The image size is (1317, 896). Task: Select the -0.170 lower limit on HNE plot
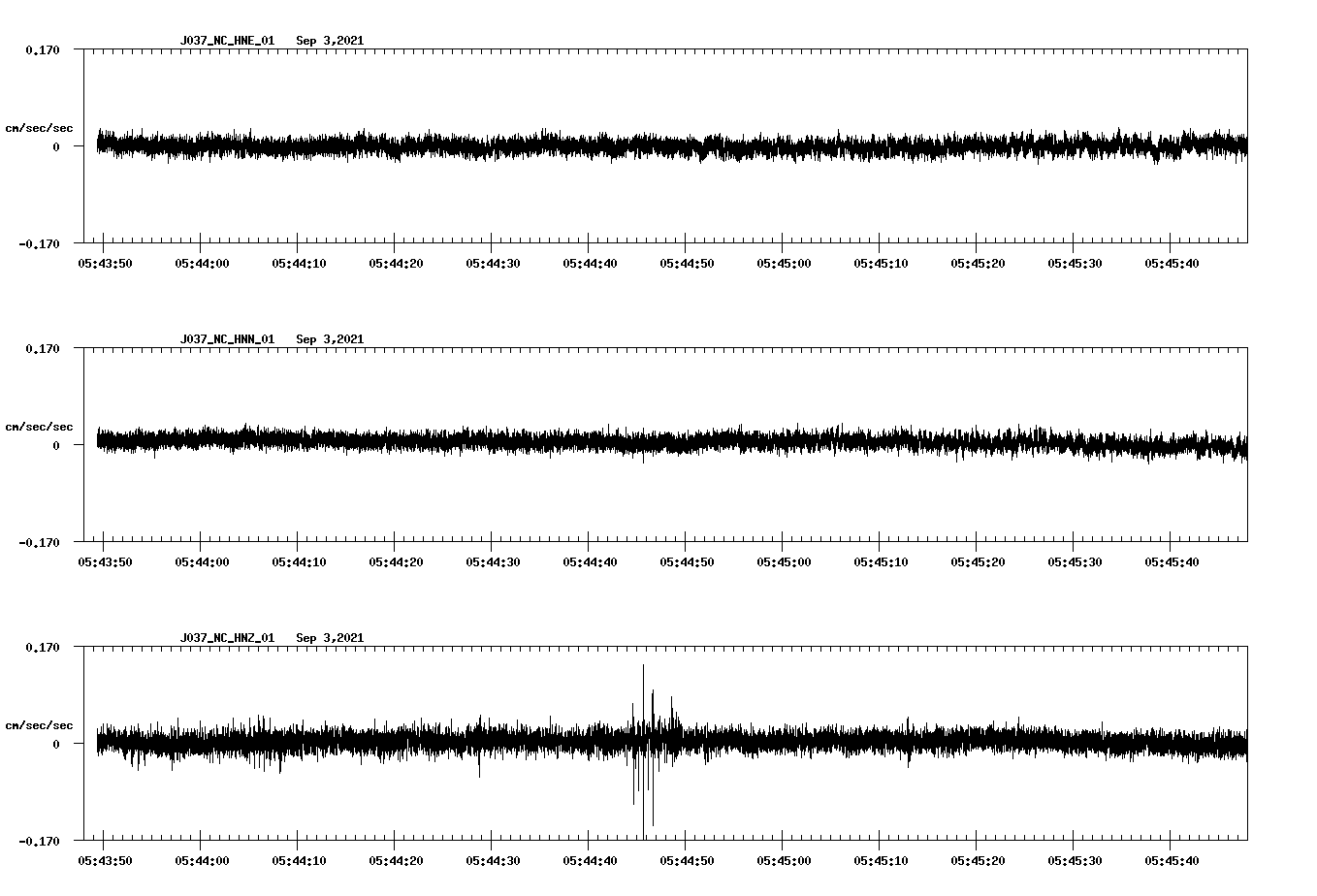coord(39,244)
